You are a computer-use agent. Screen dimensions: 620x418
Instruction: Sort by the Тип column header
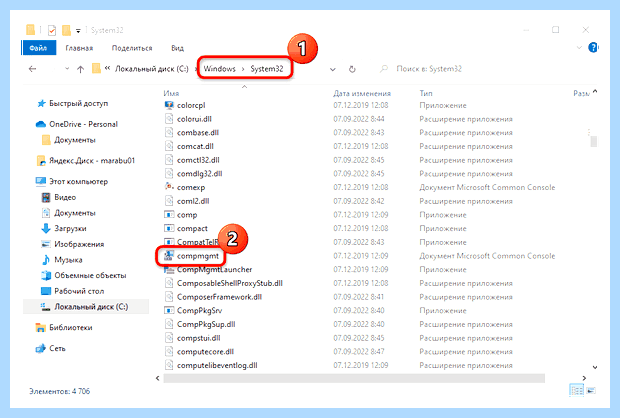(x=426, y=93)
